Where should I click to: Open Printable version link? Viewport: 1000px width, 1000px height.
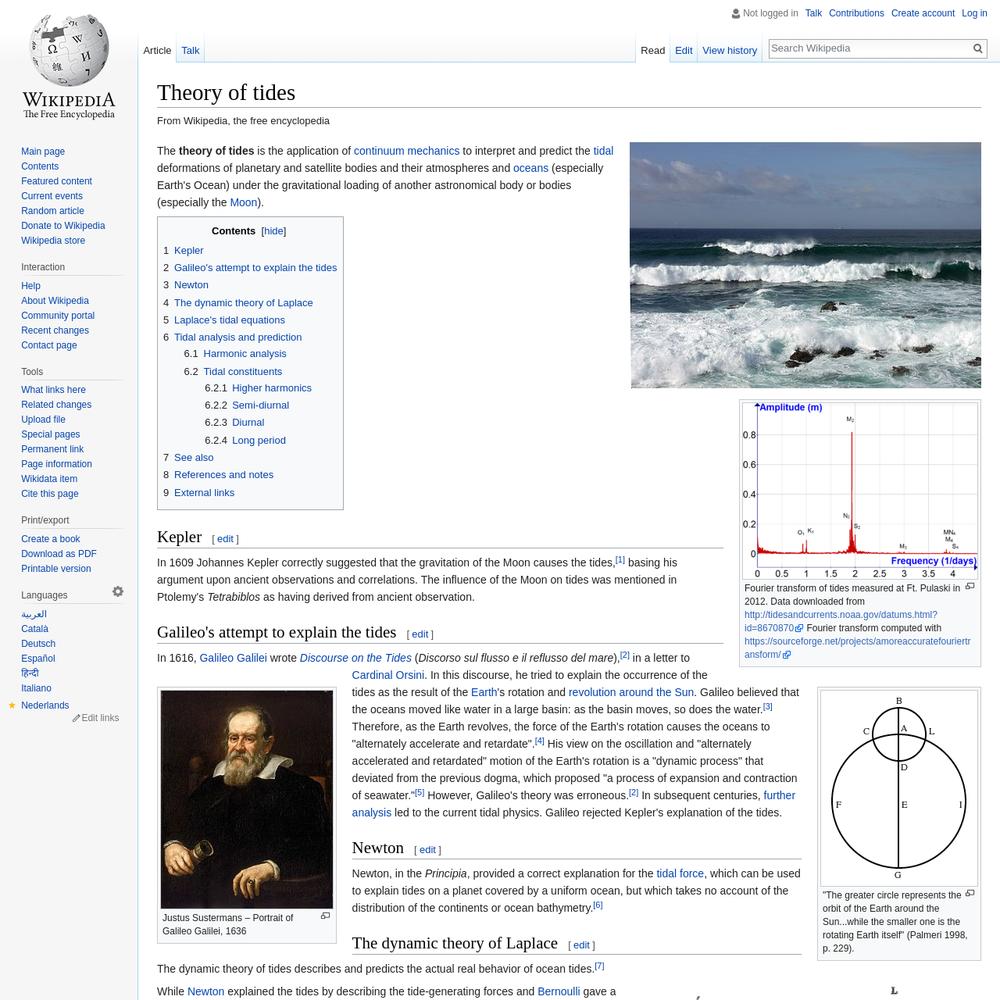pos(56,569)
